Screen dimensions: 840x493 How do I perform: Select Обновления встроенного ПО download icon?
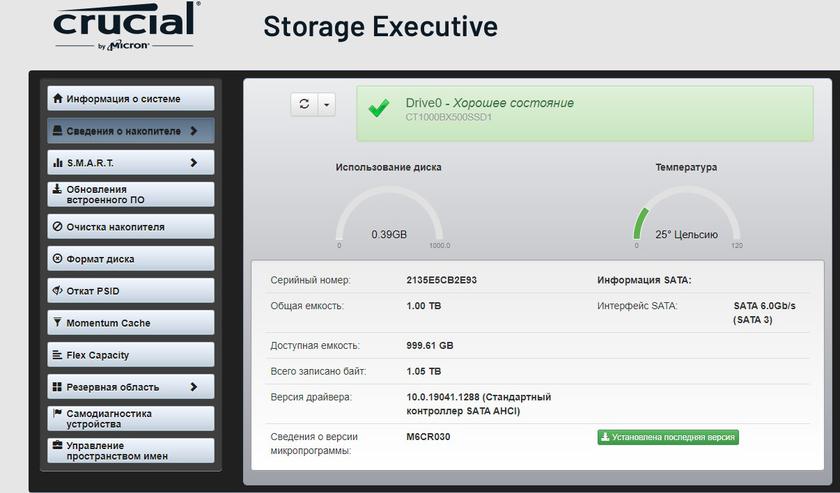coord(58,189)
